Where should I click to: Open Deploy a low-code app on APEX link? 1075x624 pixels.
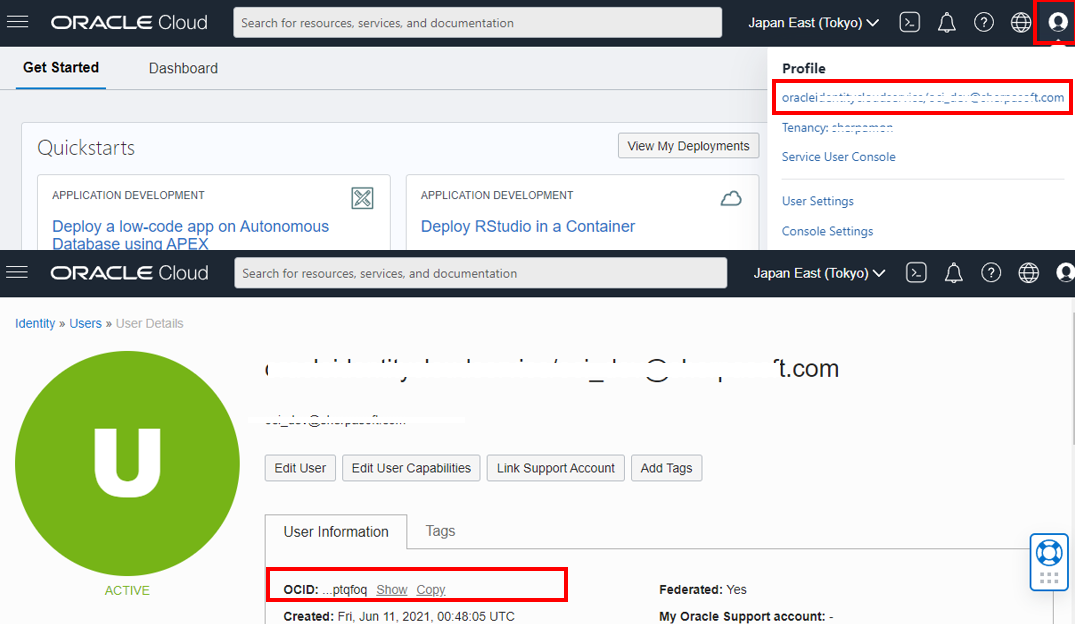coord(191,235)
